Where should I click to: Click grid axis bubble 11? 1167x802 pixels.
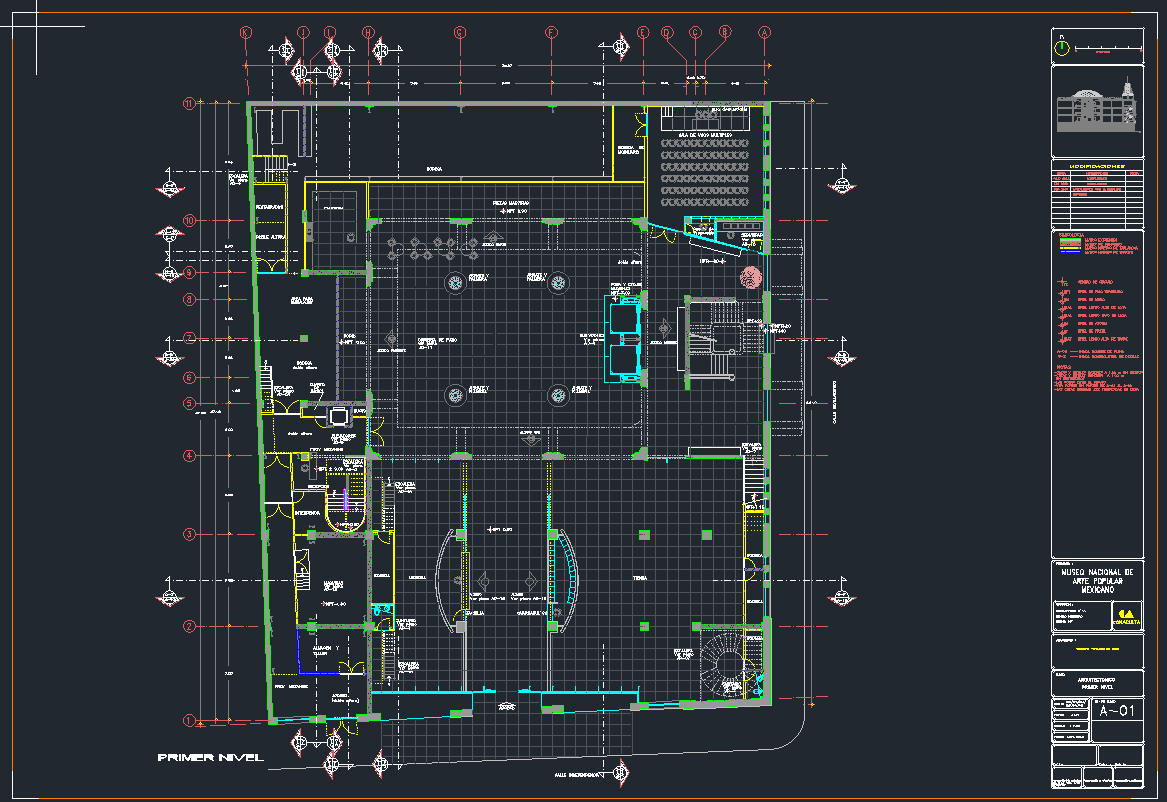(188, 103)
